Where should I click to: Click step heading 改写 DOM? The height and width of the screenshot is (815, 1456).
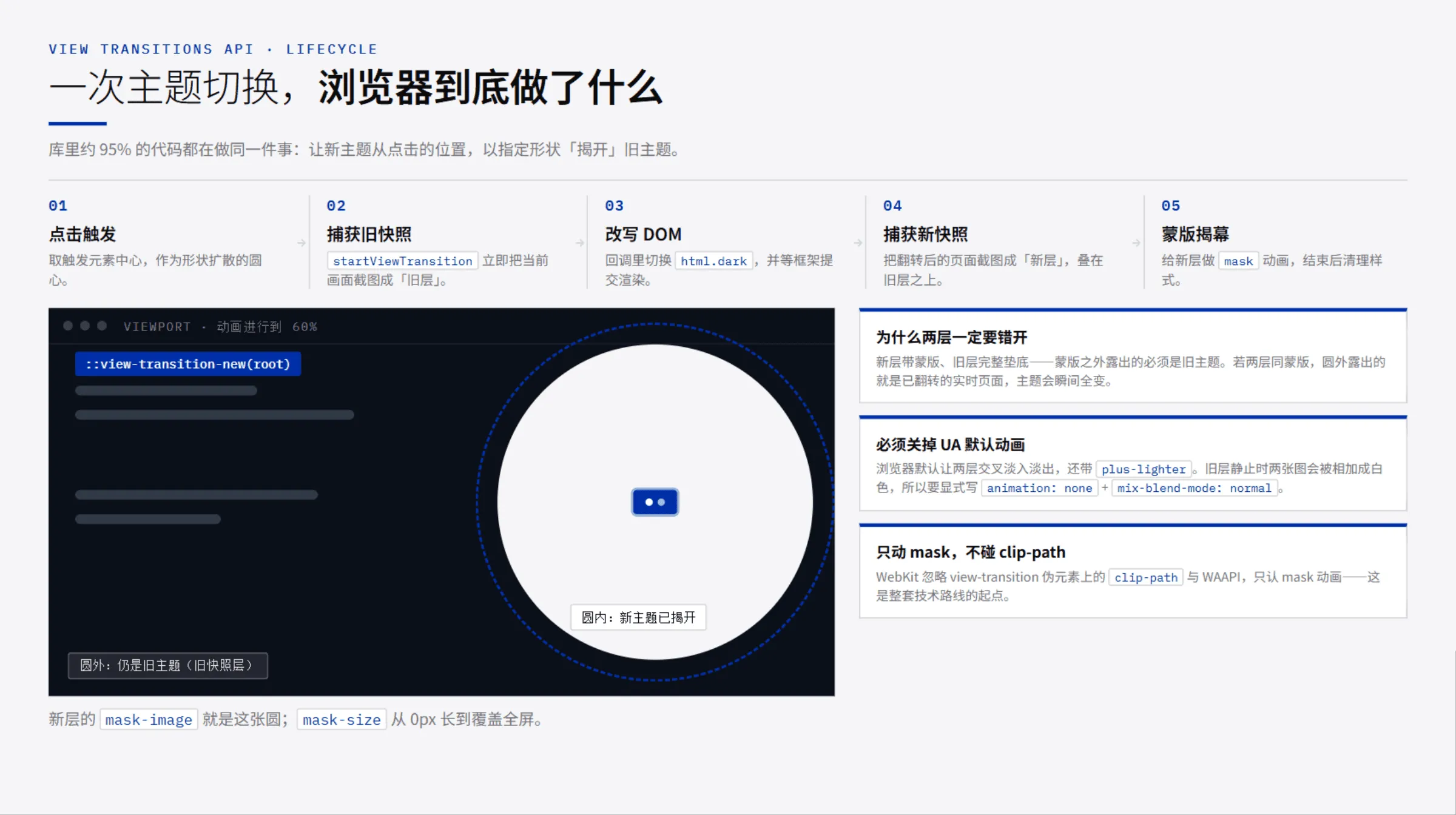(x=643, y=234)
